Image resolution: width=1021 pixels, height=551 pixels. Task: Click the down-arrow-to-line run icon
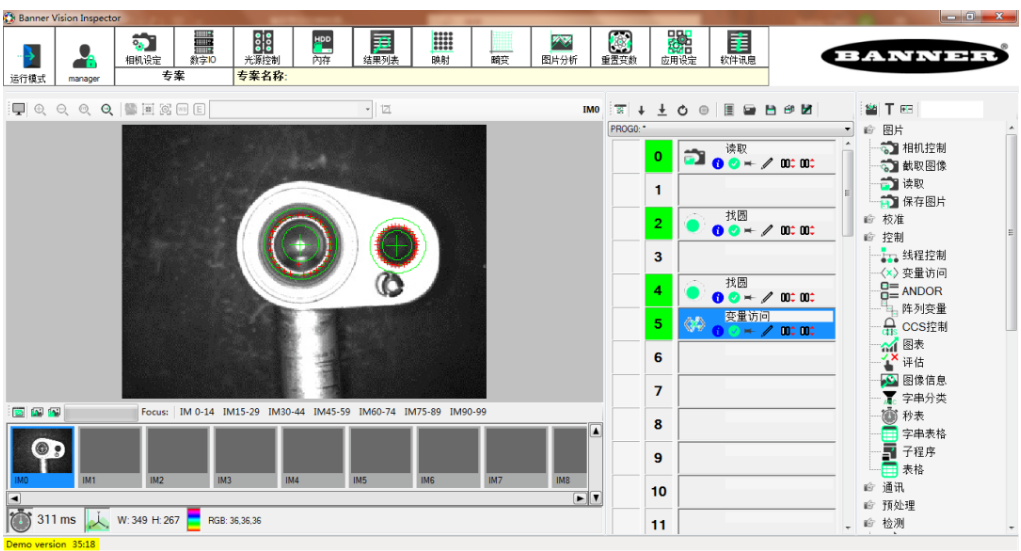pos(662,110)
